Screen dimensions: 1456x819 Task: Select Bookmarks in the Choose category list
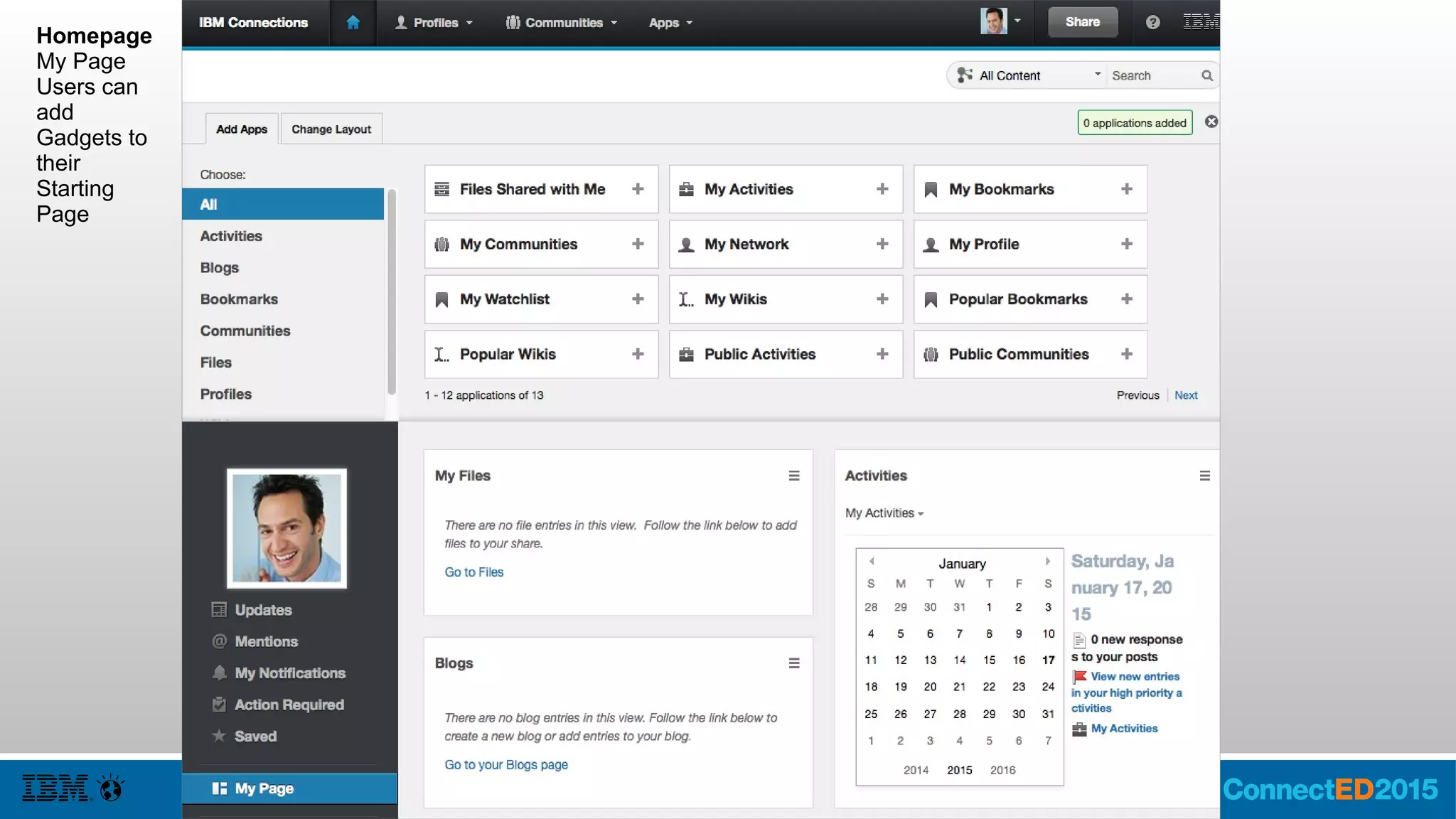click(239, 299)
